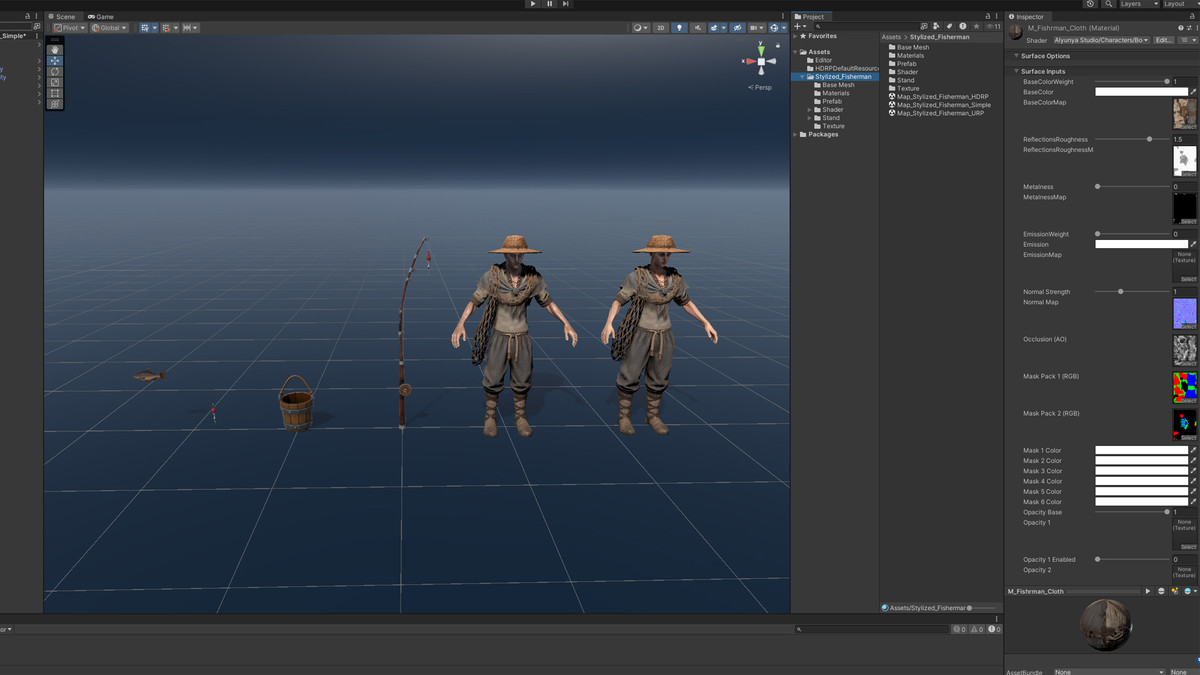Open the Layers dropdown
The width and height of the screenshot is (1200, 675).
1139,4
